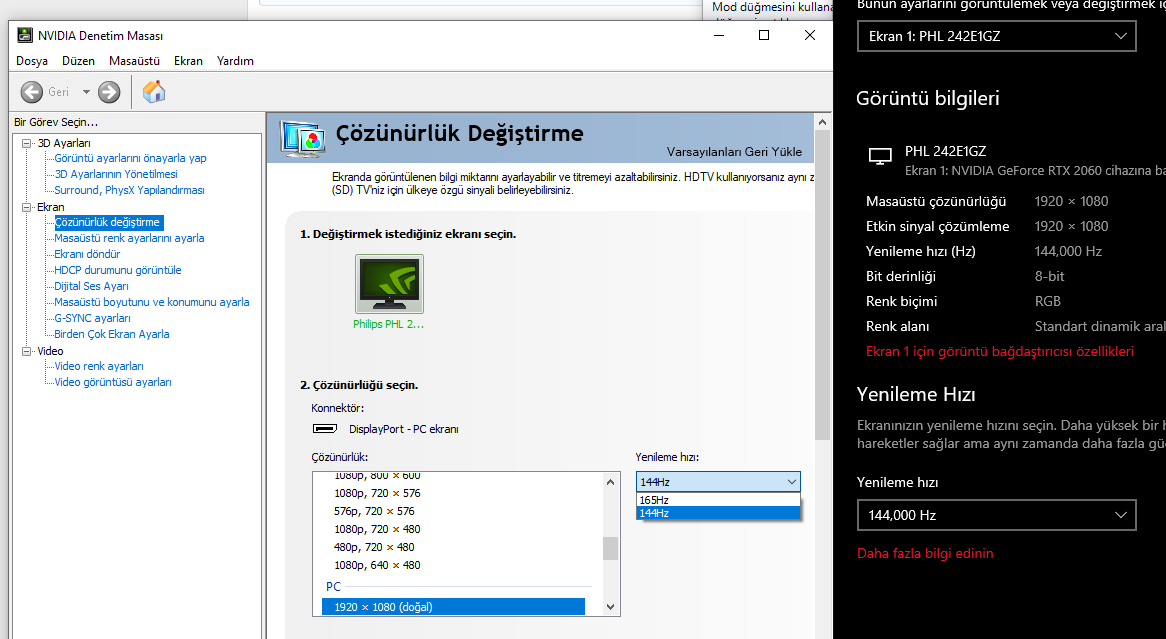Screen dimensions: 1166x639
Task: Select 576p, 720 × 576 resolution
Action: coord(374,511)
